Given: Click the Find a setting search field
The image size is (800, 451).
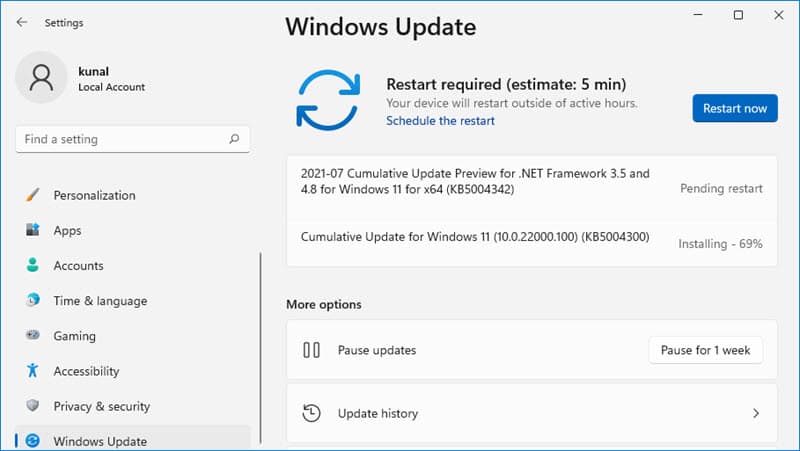Looking at the screenshot, I should click(x=133, y=139).
